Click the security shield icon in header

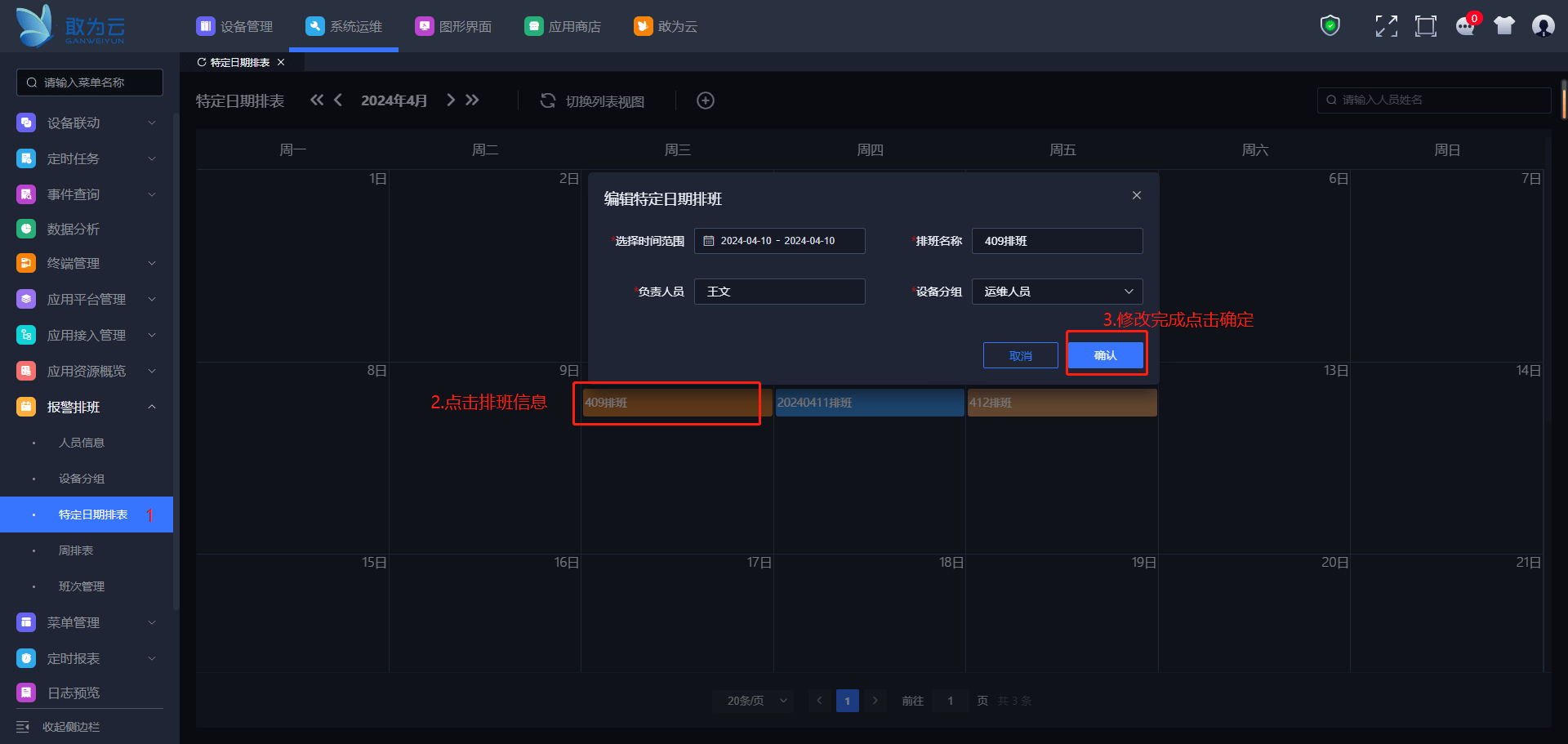pos(1330,26)
